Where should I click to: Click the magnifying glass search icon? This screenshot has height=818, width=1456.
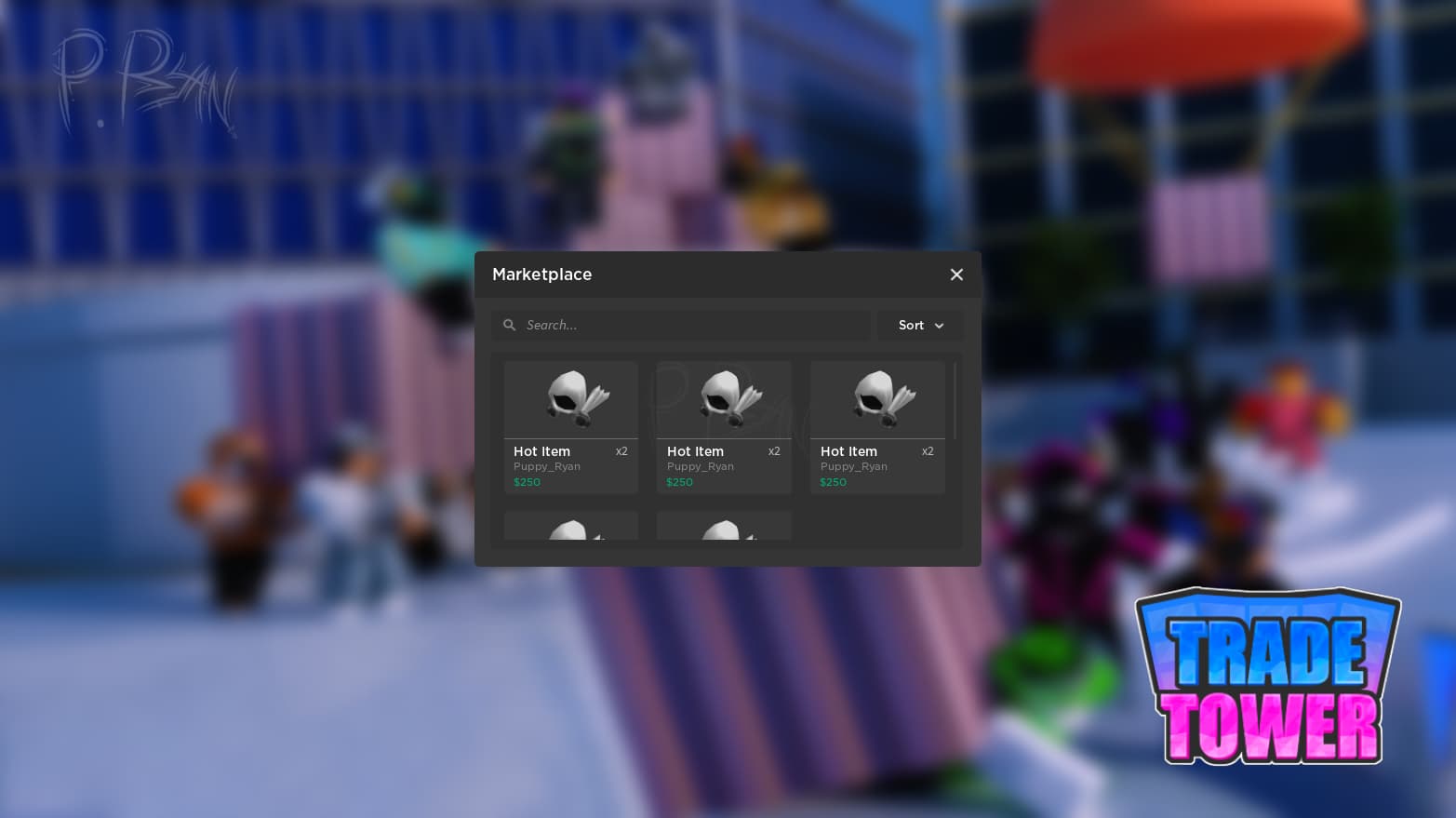(x=509, y=325)
